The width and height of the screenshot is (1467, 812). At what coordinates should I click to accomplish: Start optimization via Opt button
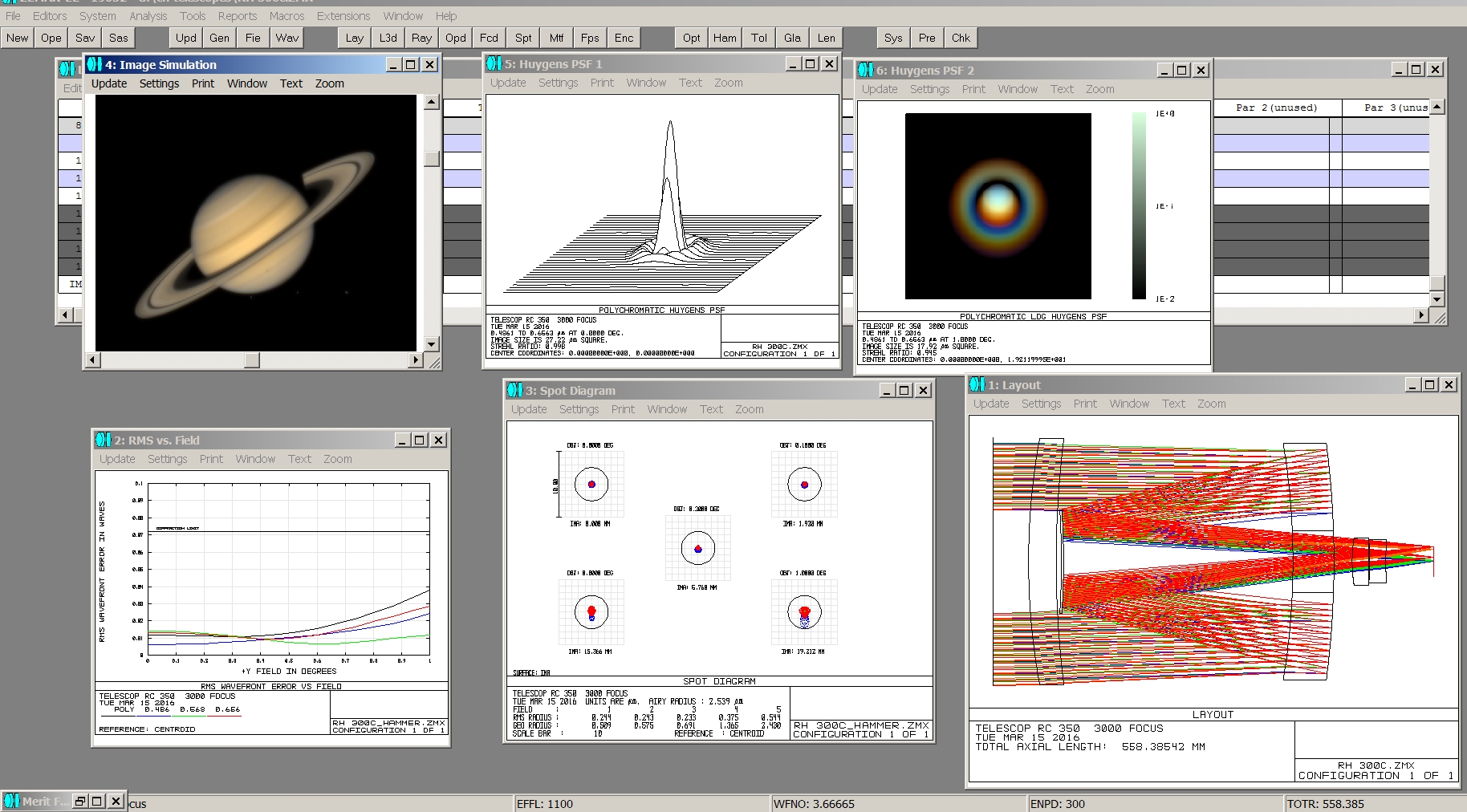click(x=691, y=38)
